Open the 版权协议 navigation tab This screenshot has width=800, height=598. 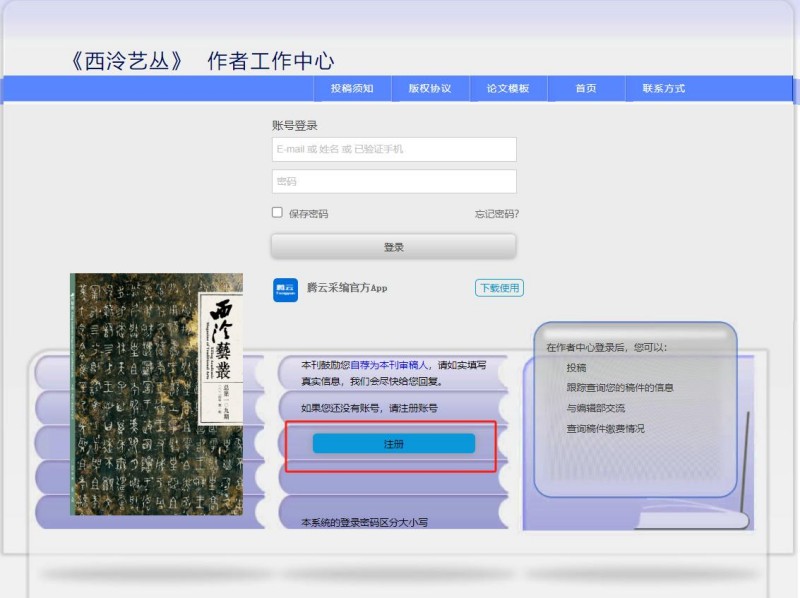(430, 88)
